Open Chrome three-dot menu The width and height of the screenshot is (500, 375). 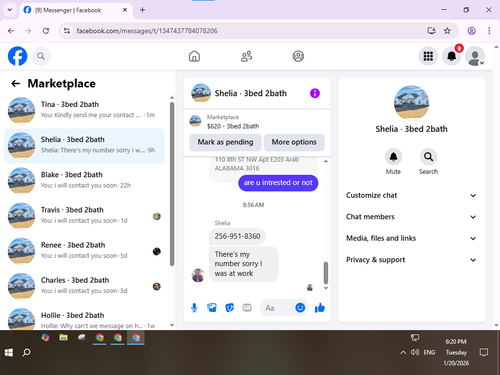pyautogui.click(x=489, y=31)
